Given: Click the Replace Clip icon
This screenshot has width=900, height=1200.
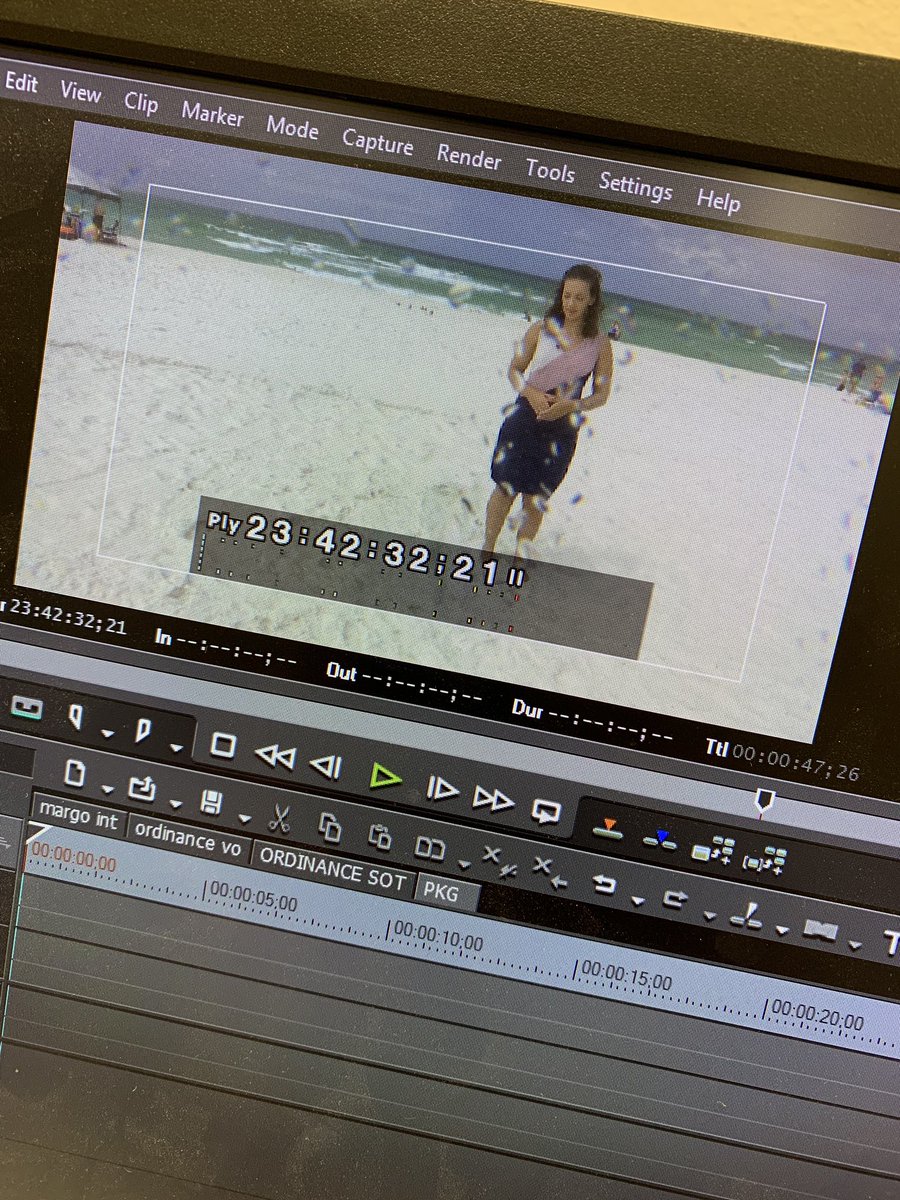Looking at the screenshot, I should 431,847.
